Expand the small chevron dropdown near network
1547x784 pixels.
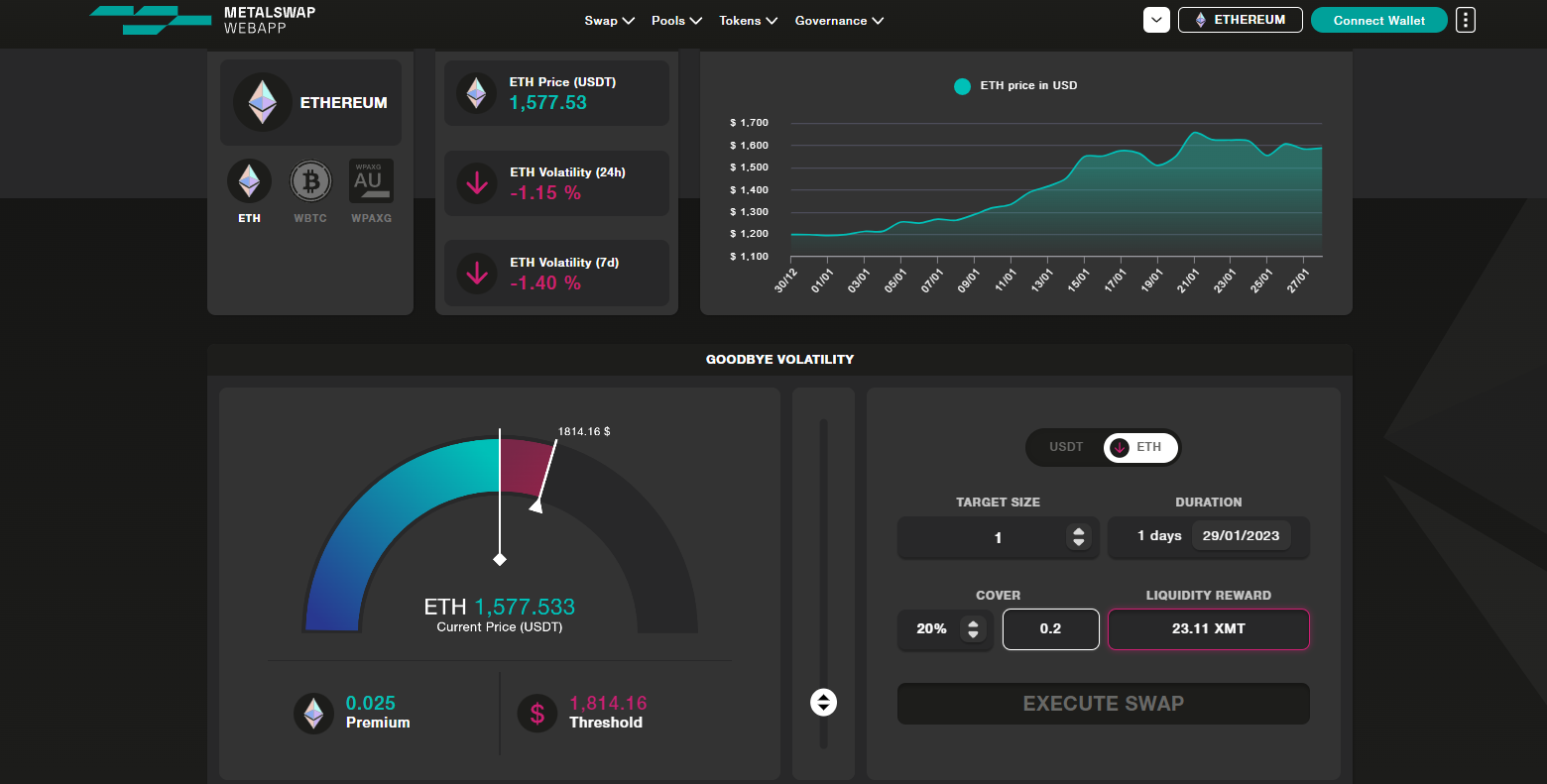tap(1156, 20)
